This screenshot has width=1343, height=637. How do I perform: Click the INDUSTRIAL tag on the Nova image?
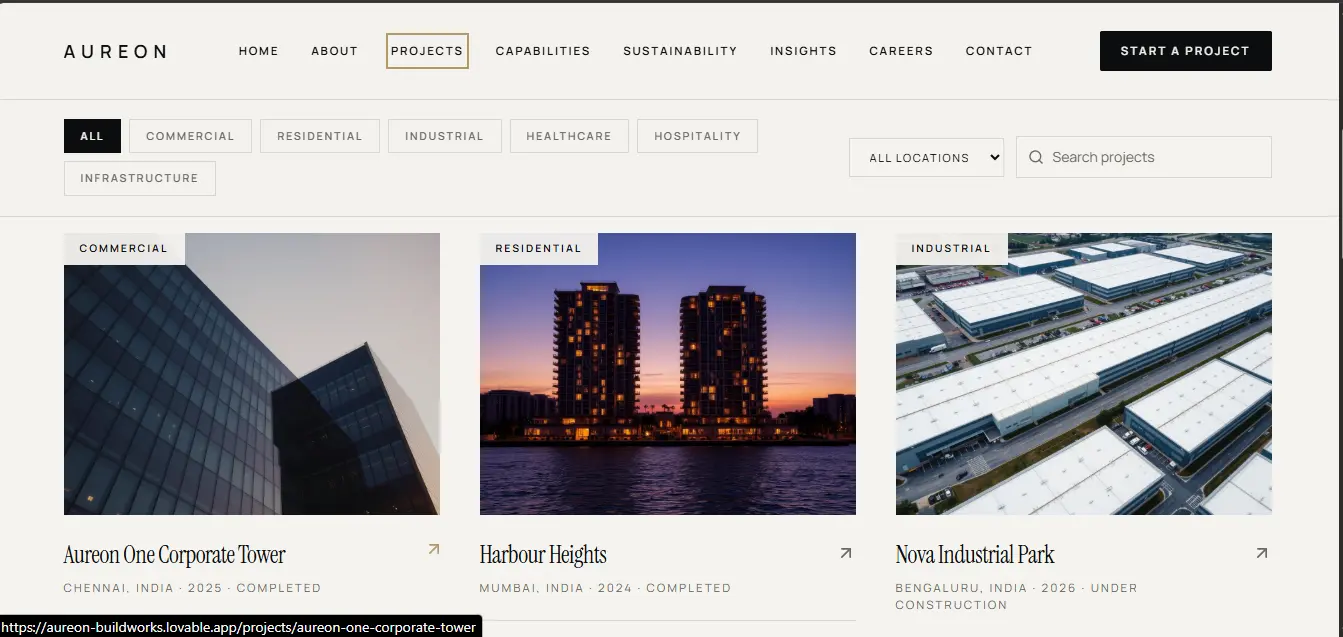click(x=951, y=248)
